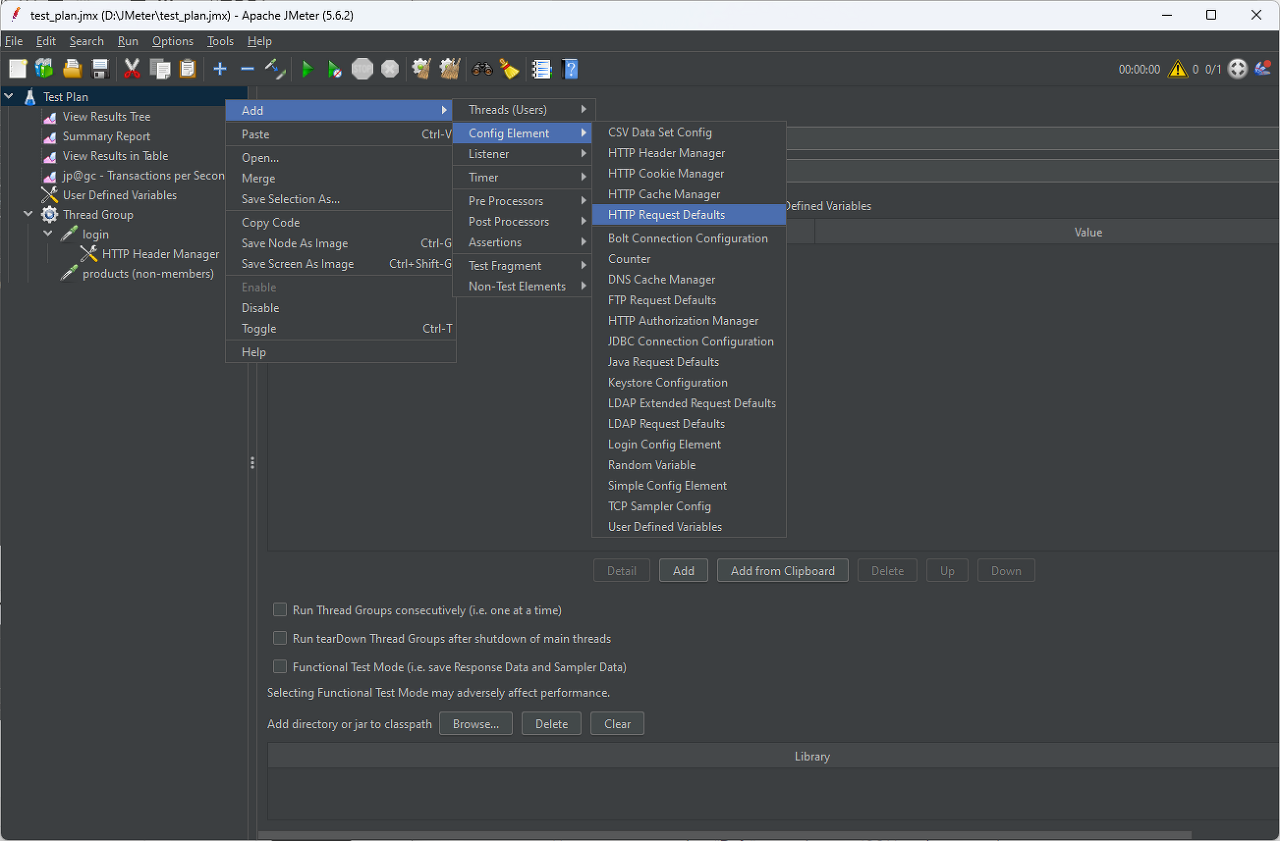Enable Run Thread Groups consecutively checkbox
This screenshot has height=841, width=1280.
(280, 610)
